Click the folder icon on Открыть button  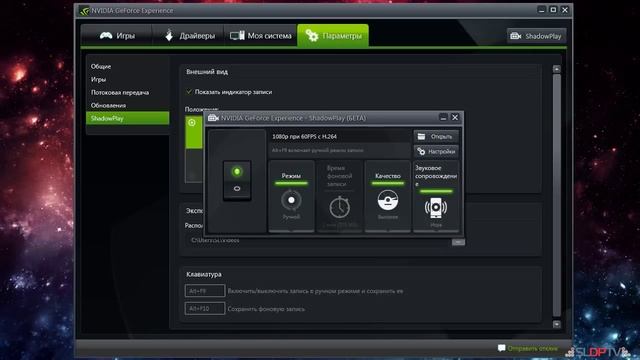(x=422, y=136)
